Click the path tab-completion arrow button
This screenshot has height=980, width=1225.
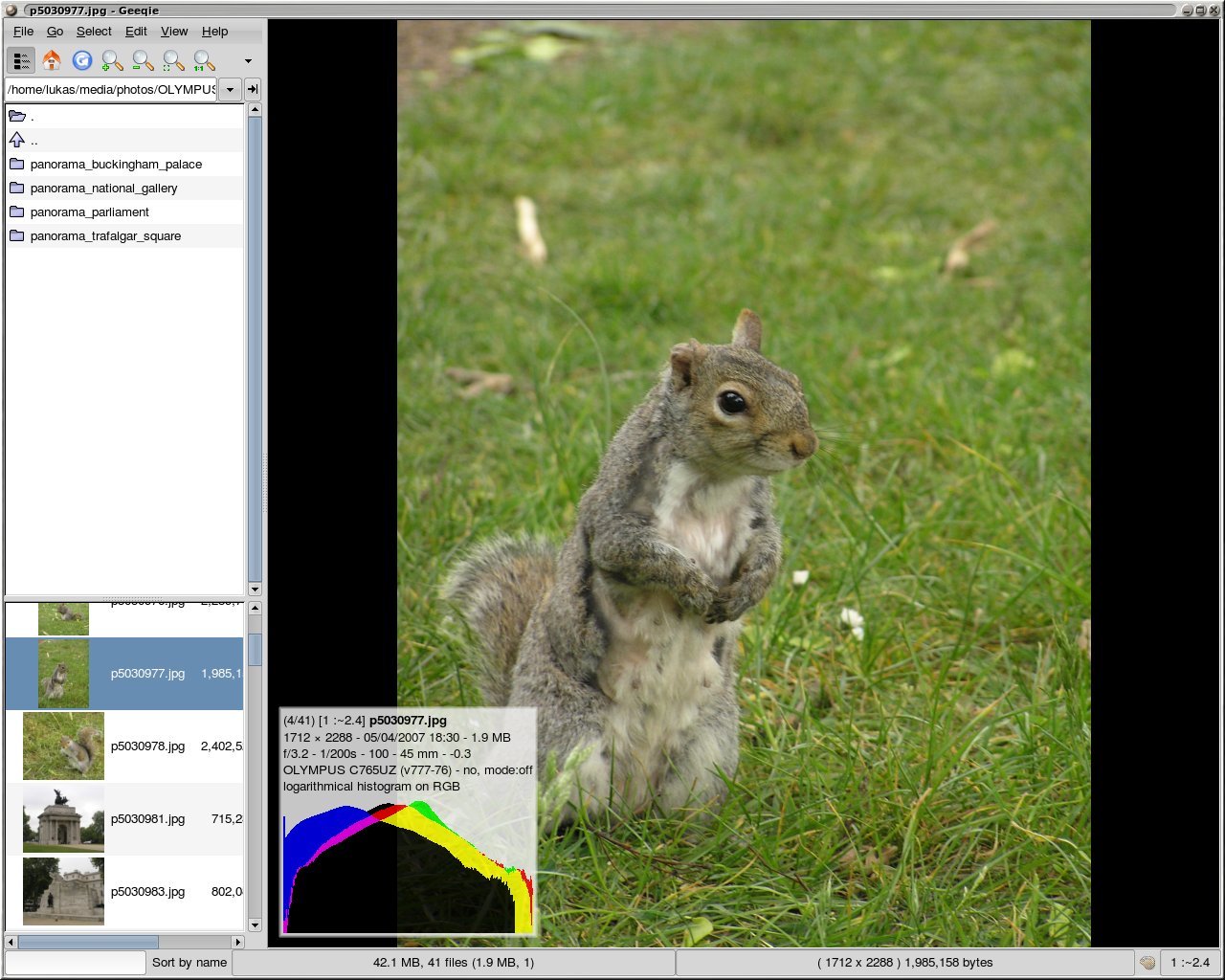253,90
